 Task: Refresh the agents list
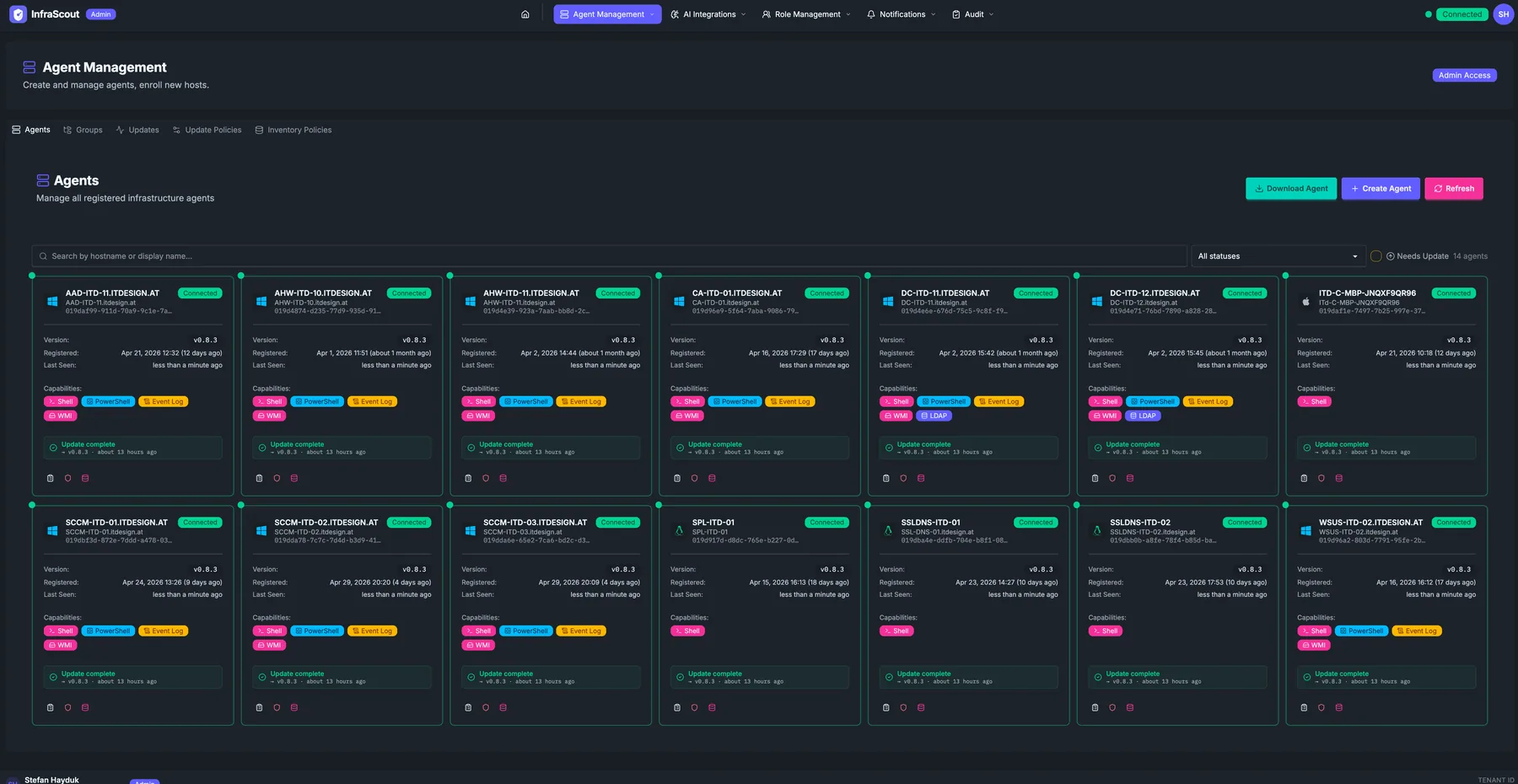[x=1454, y=189]
